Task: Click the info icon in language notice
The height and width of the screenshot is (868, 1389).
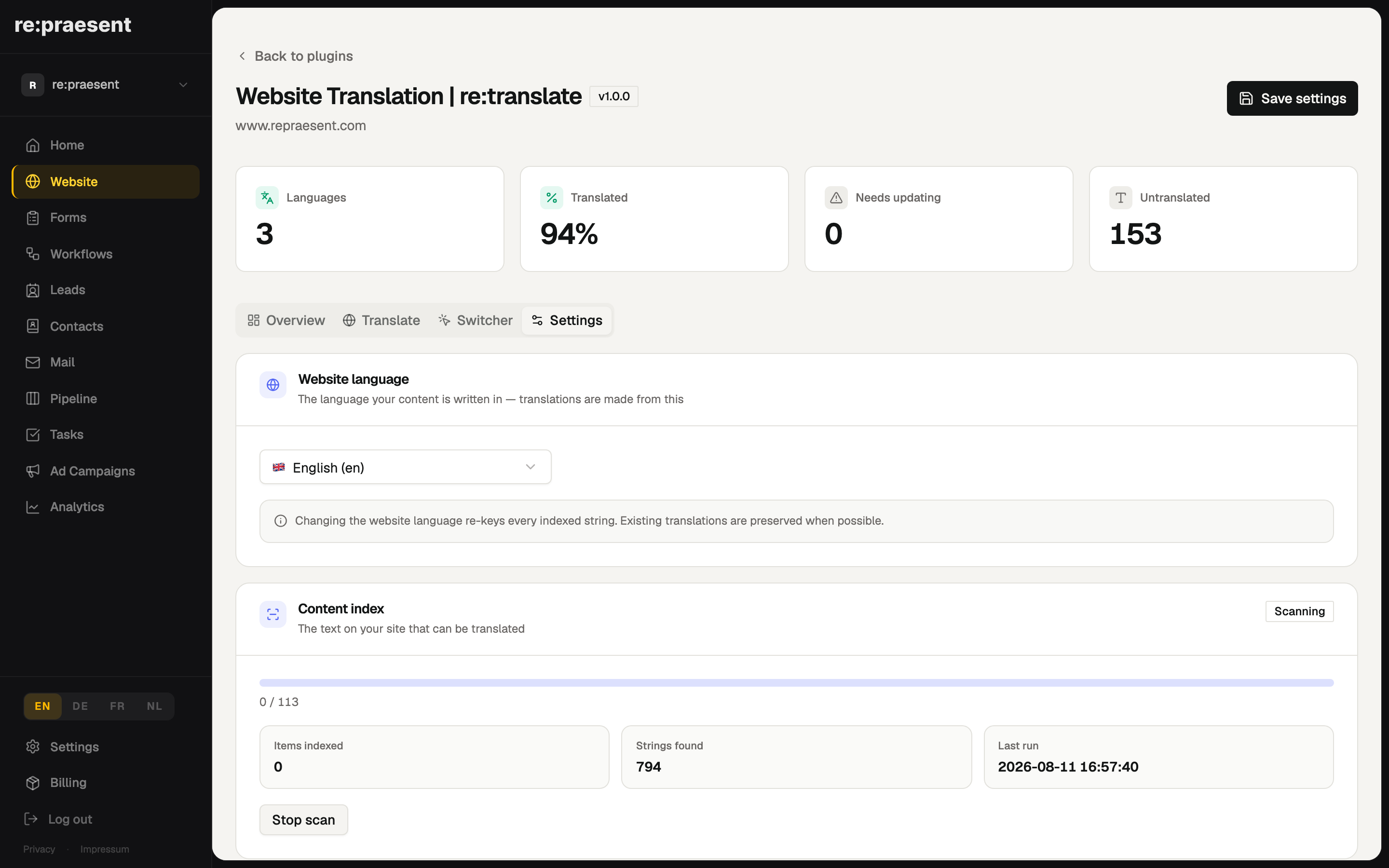Action: 281,521
